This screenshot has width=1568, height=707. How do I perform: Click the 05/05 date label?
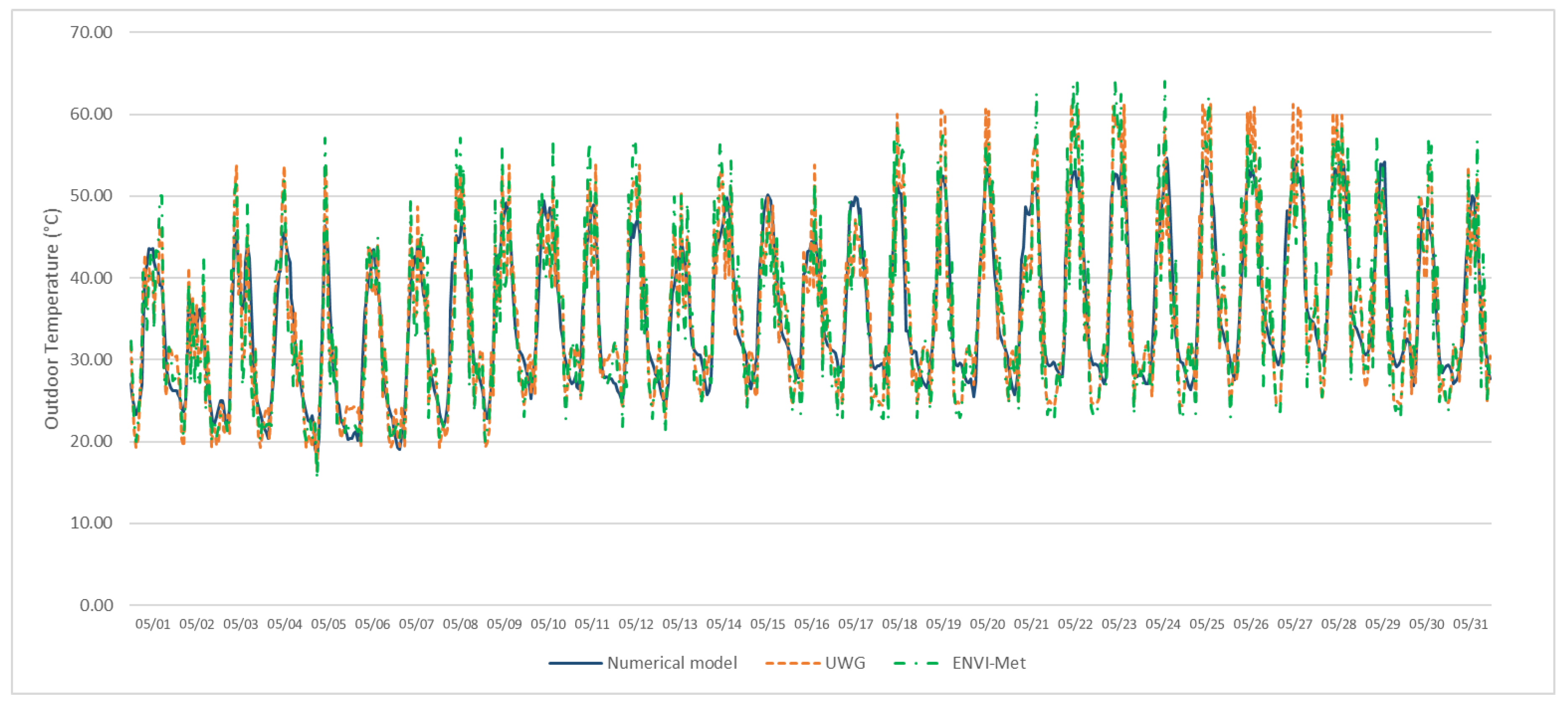tap(328, 624)
